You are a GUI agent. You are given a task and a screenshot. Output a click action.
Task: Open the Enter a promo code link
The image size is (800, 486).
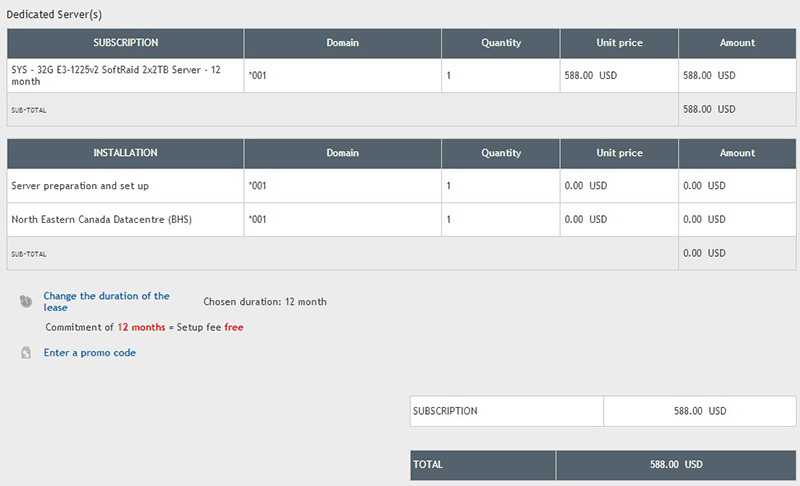point(89,352)
